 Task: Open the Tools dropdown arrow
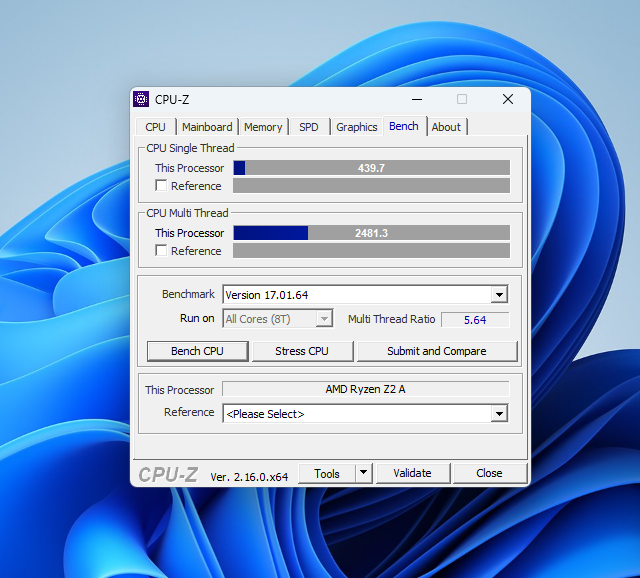coord(363,473)
